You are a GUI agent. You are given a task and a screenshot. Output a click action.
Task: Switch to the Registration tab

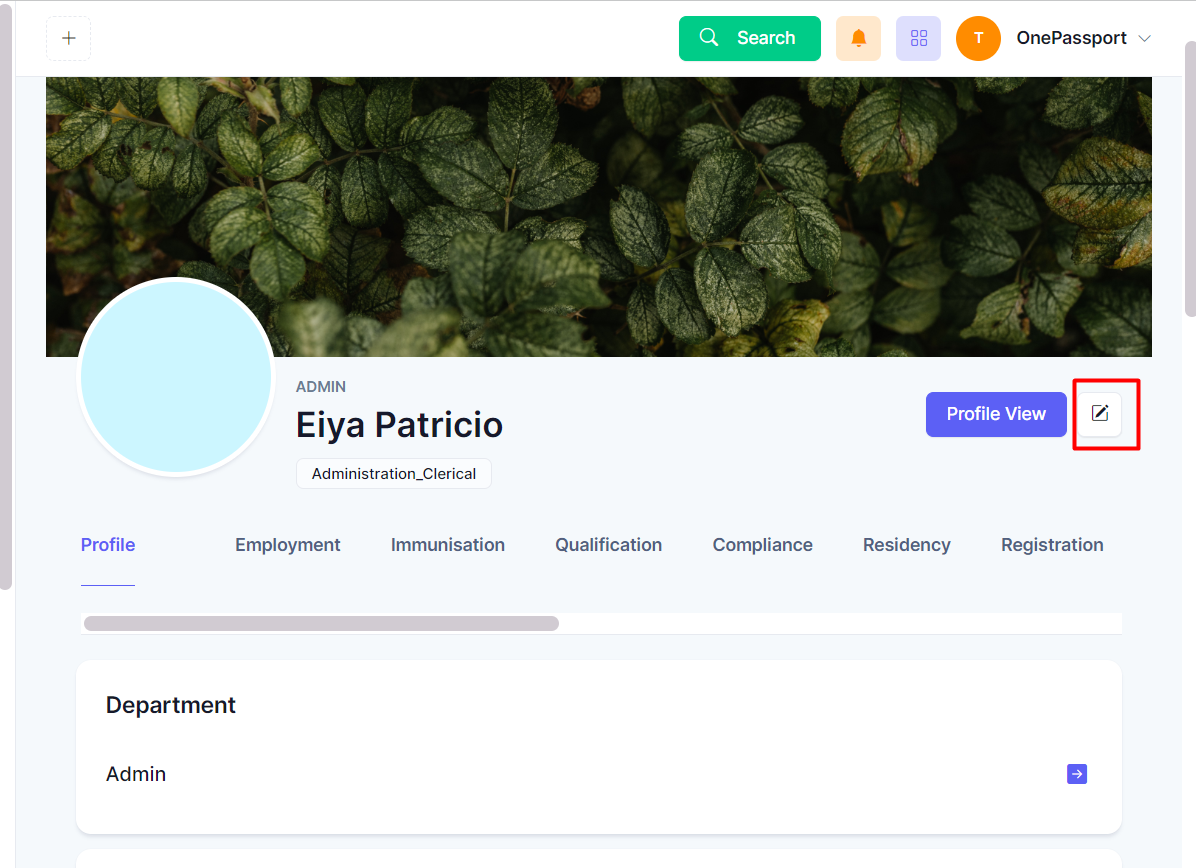(1052, 545)
